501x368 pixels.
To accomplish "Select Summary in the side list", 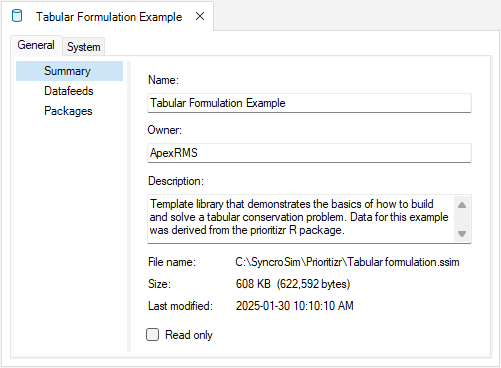I will click(69, 71).
